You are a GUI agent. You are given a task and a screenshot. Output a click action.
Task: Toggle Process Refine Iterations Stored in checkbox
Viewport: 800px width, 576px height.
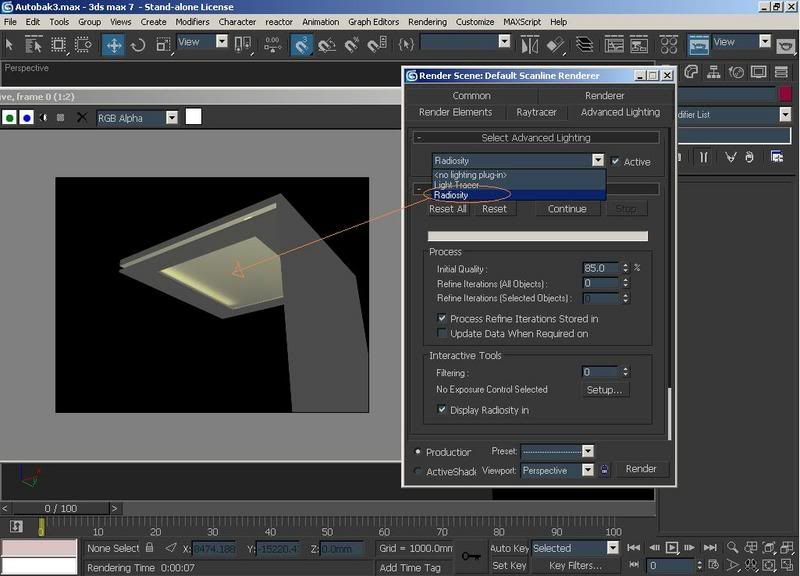[x=443, y=319]
